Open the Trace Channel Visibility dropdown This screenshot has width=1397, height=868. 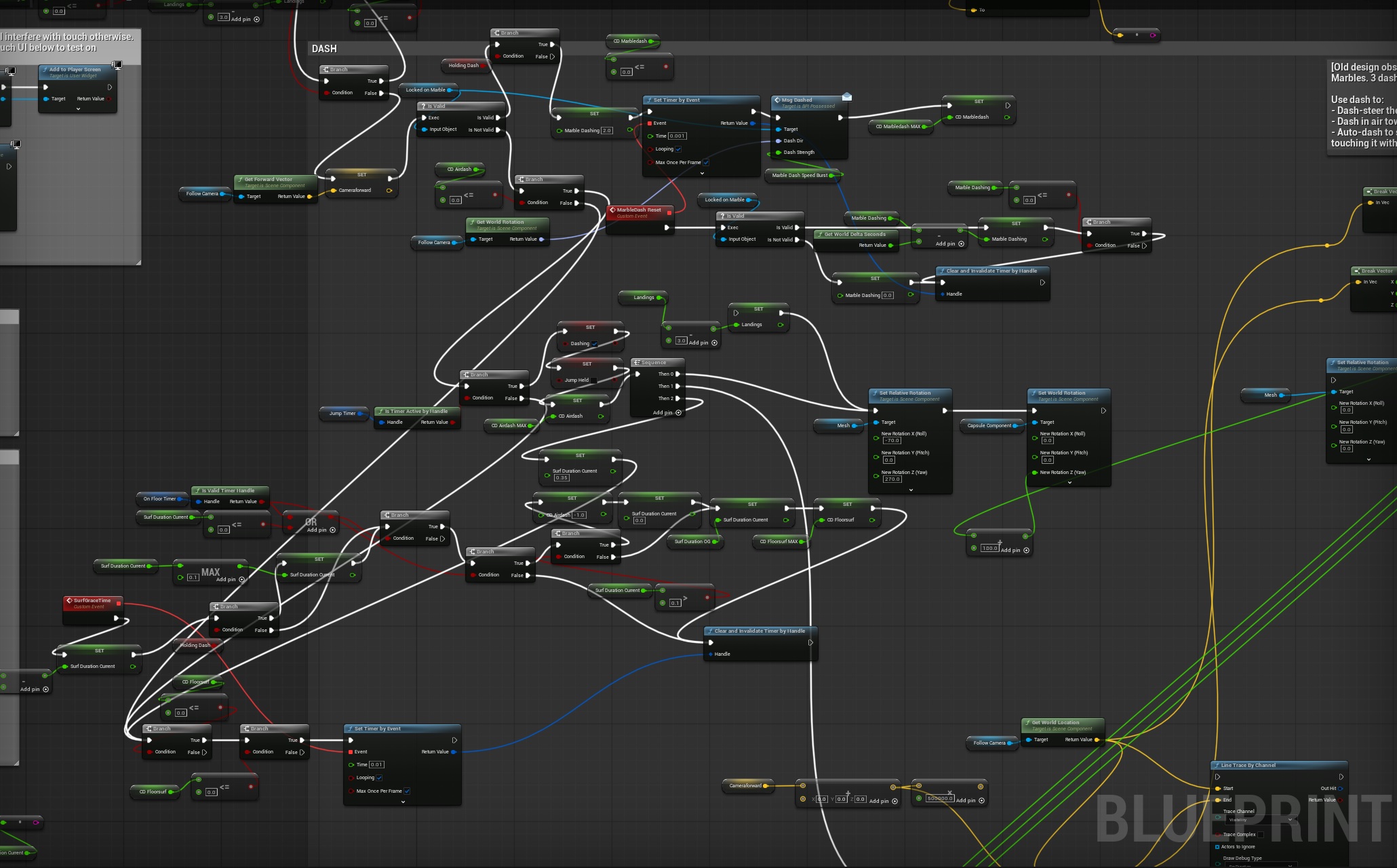(x=1261, y=820)
